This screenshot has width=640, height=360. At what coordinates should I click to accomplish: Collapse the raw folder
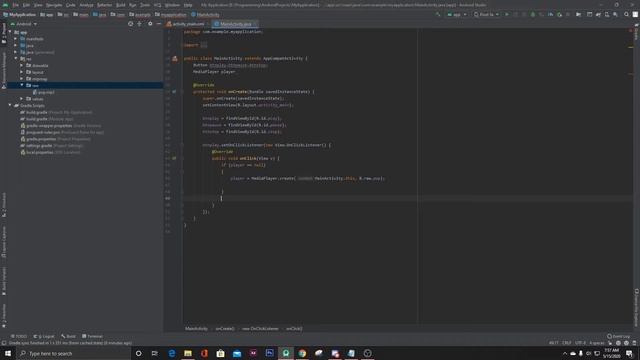[x=22, y=85]
